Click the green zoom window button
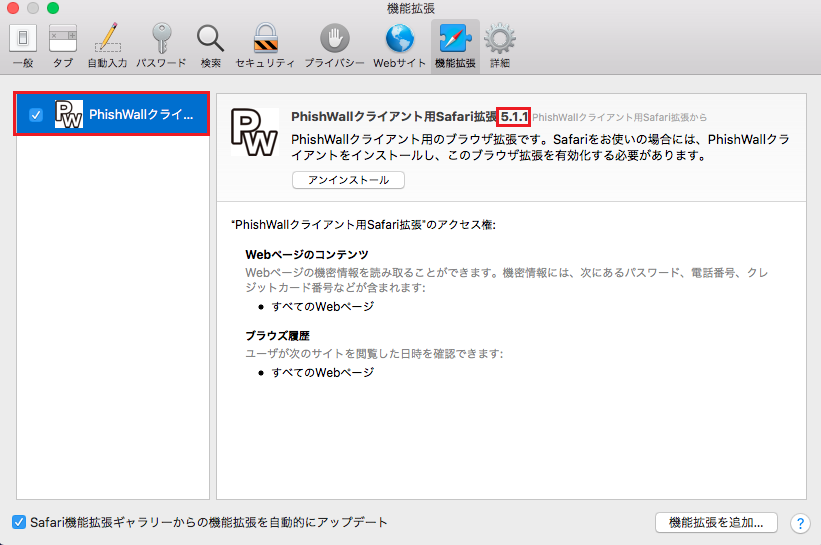Image resolution: width=821 pixels, height=545 pixels. pos(53,8)
